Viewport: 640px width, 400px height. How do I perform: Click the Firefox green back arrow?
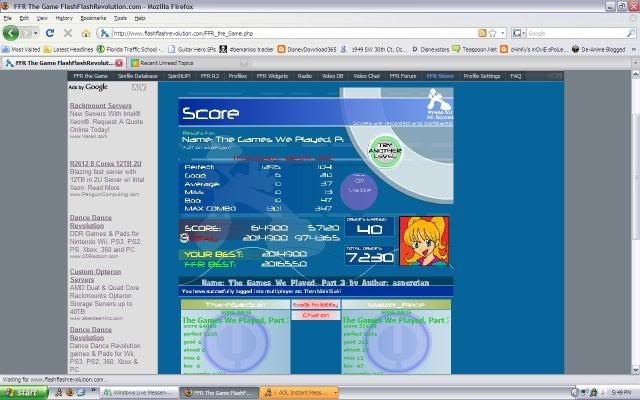pos(13,32)
